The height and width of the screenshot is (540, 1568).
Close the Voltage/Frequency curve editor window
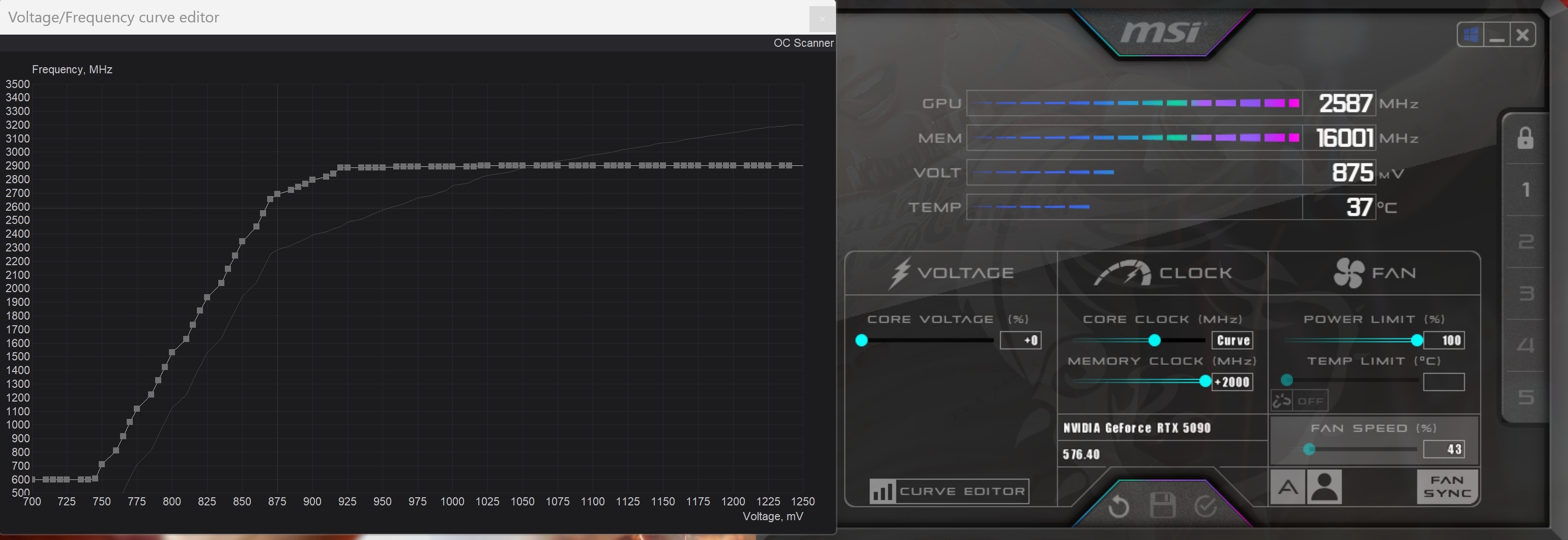click(822, 19)
